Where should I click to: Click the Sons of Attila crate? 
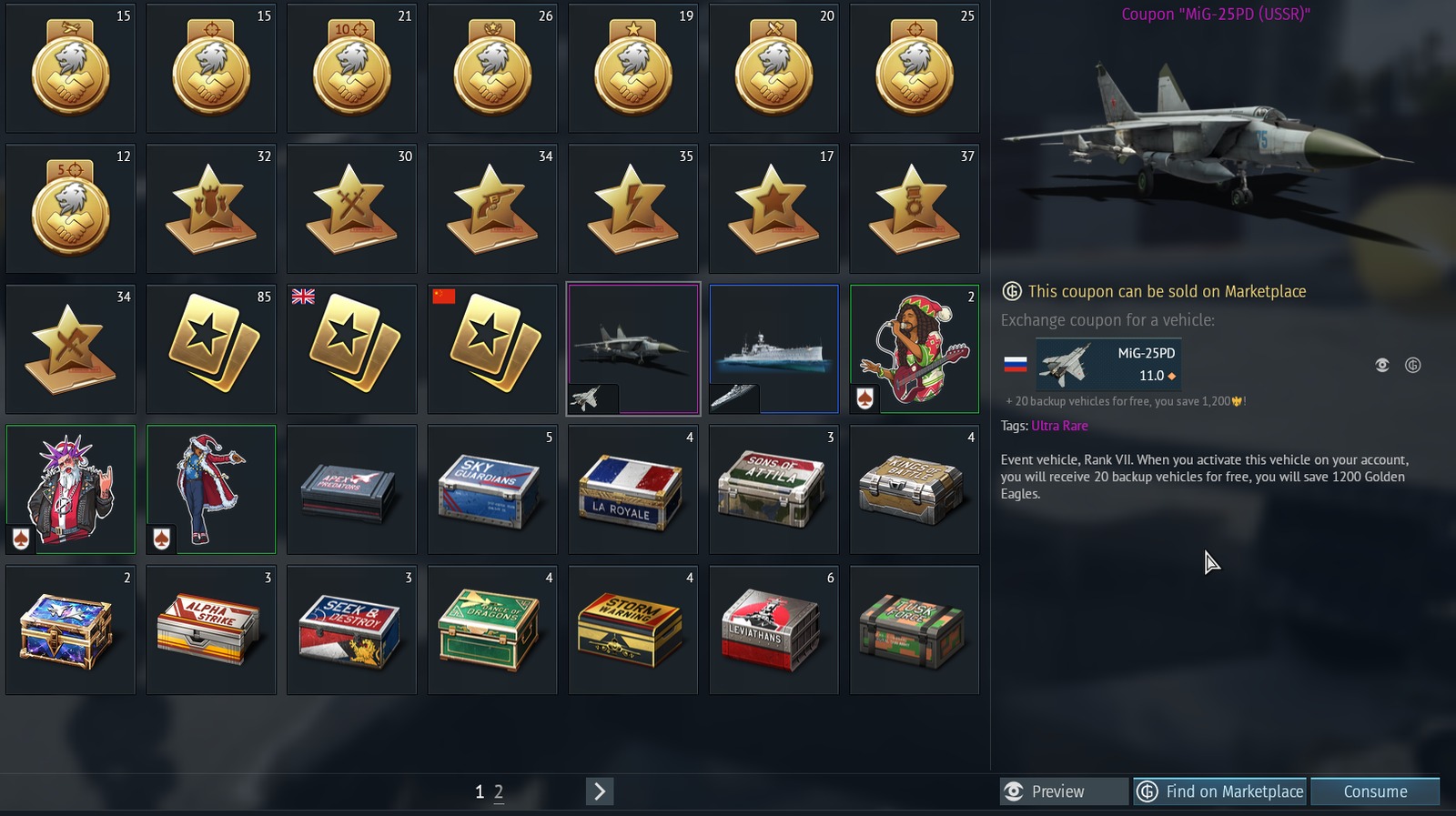773,489
